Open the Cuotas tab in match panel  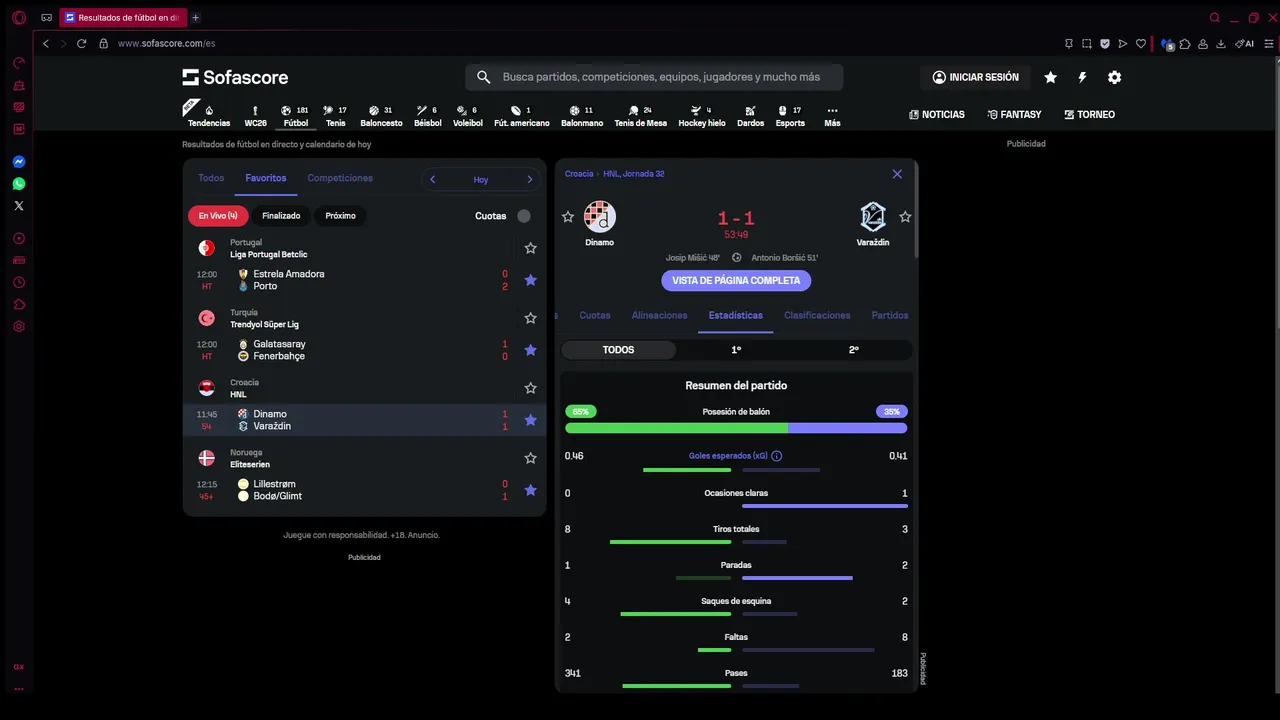(x=595, y=315)
